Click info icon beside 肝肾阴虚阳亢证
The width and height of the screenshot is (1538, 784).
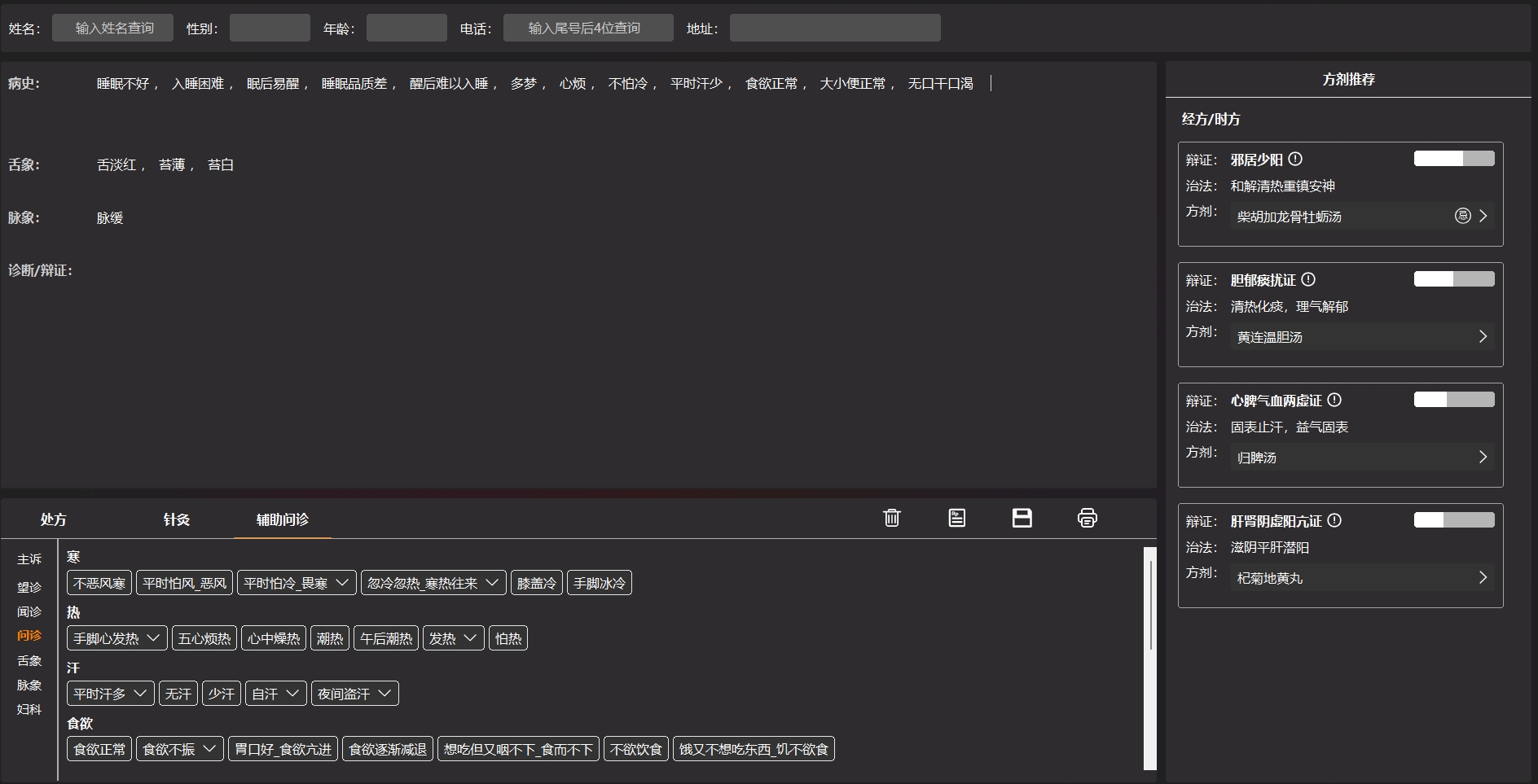(1334, 521)
